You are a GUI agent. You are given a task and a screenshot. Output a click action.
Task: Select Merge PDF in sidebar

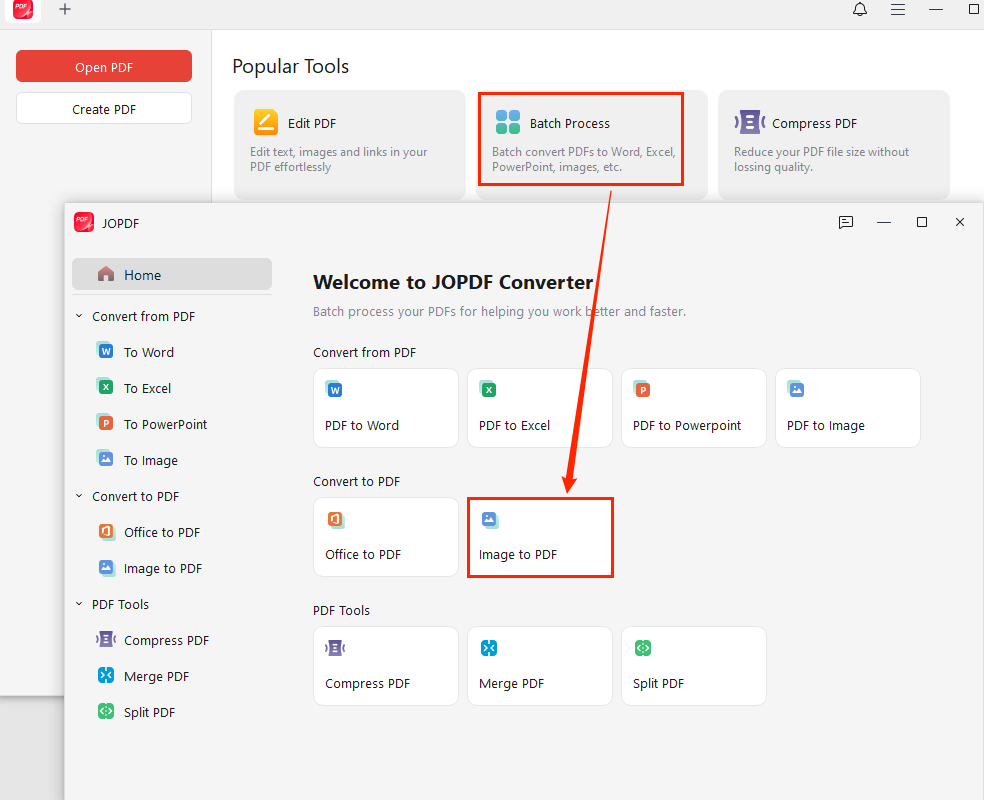[156, 676]
